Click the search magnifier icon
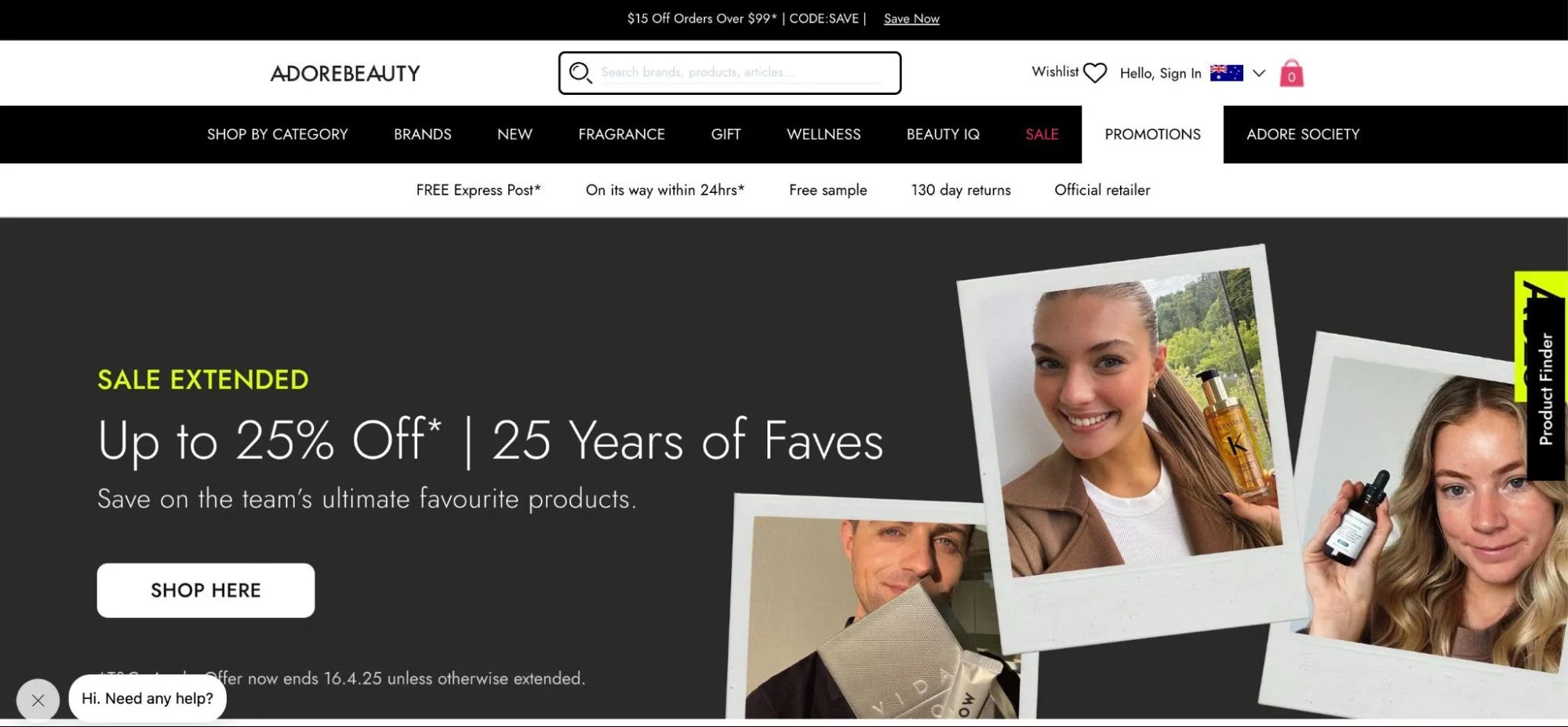Viewport: 1568px width, 727px height. point(580,73)
